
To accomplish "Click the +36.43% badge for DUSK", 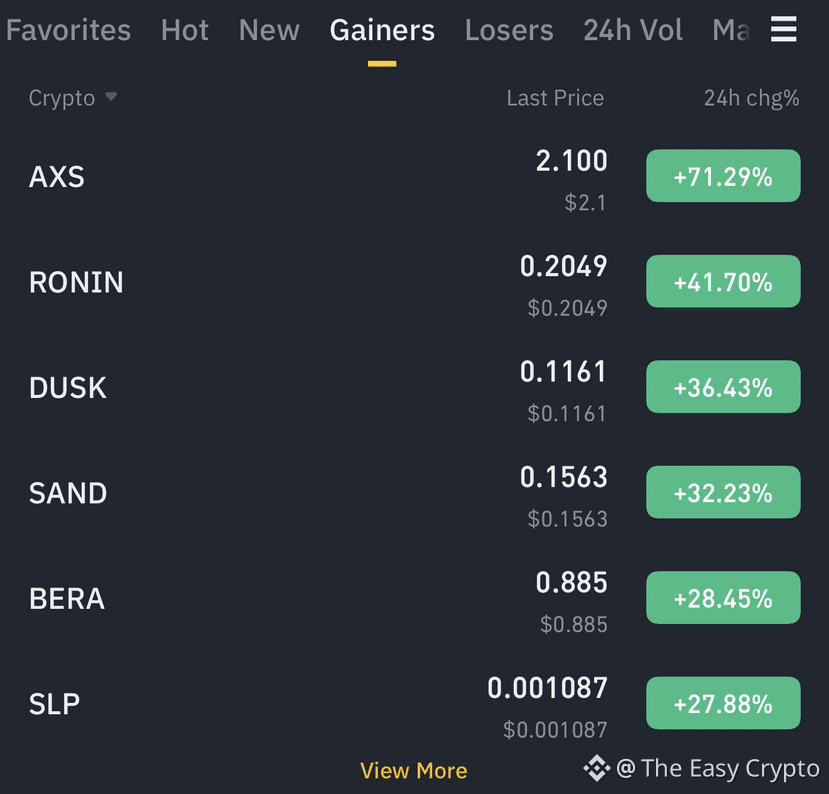I will coord(723,387).
